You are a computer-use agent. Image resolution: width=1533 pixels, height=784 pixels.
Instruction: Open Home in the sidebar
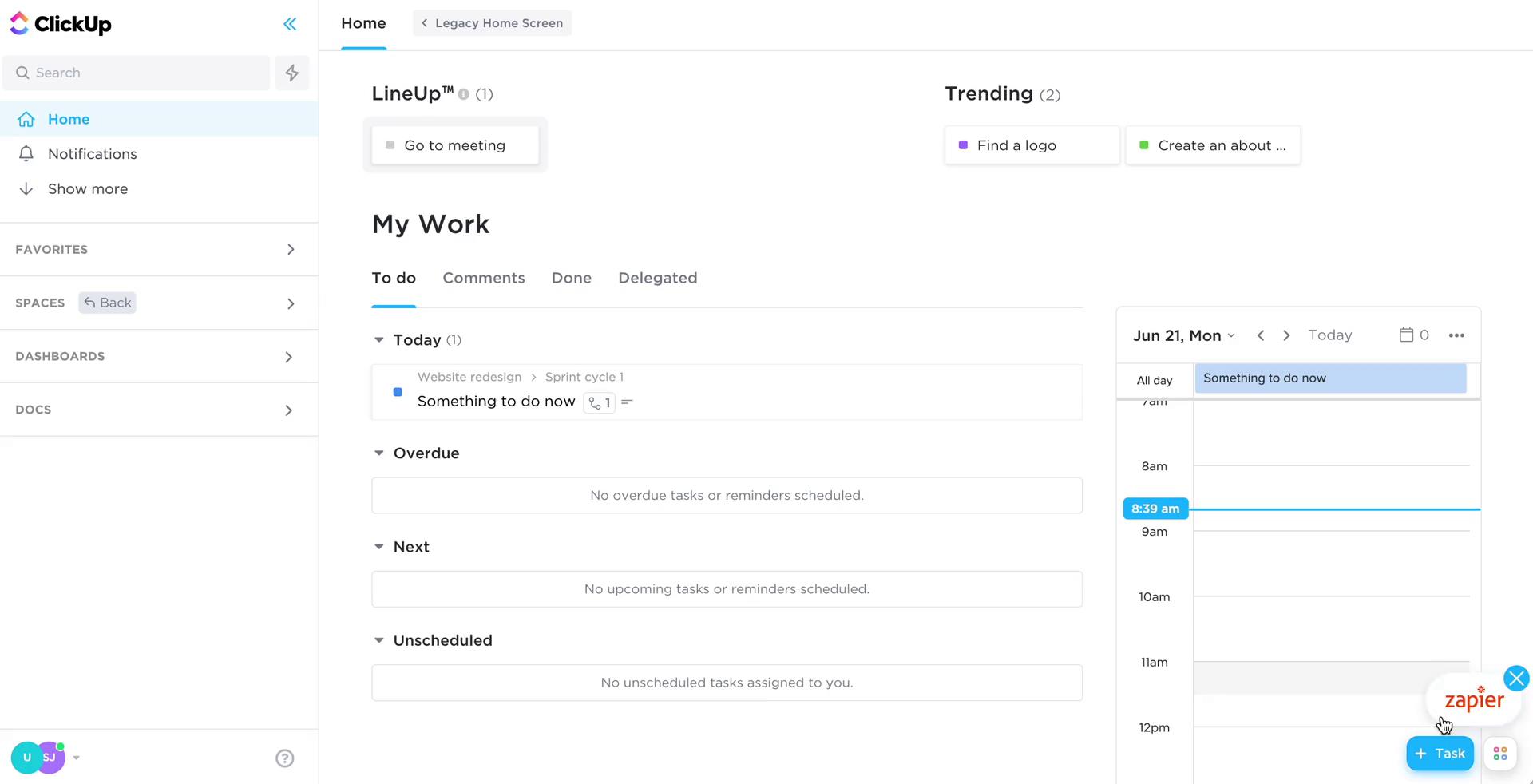[x=159, y=119]
